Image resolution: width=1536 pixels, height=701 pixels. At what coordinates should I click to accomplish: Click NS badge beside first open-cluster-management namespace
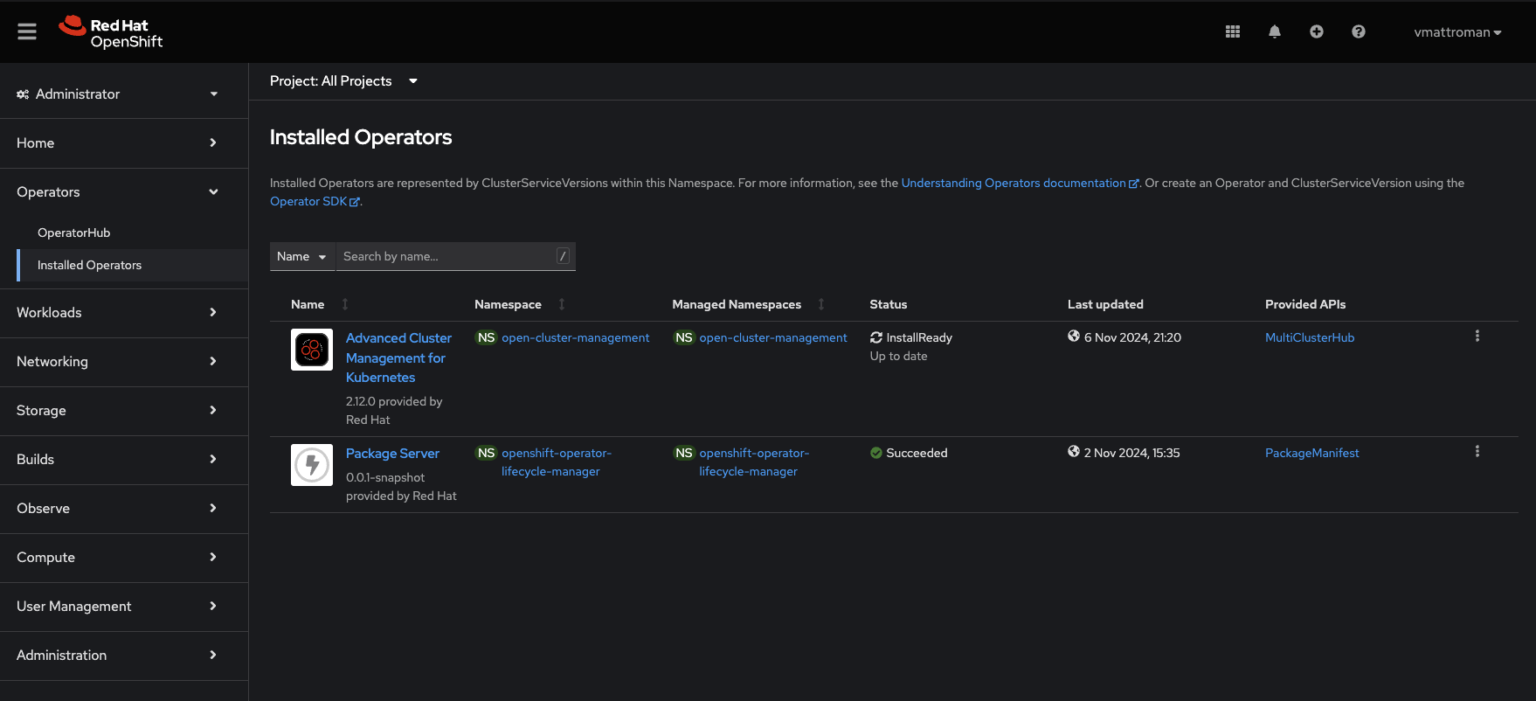click(486, 338)
